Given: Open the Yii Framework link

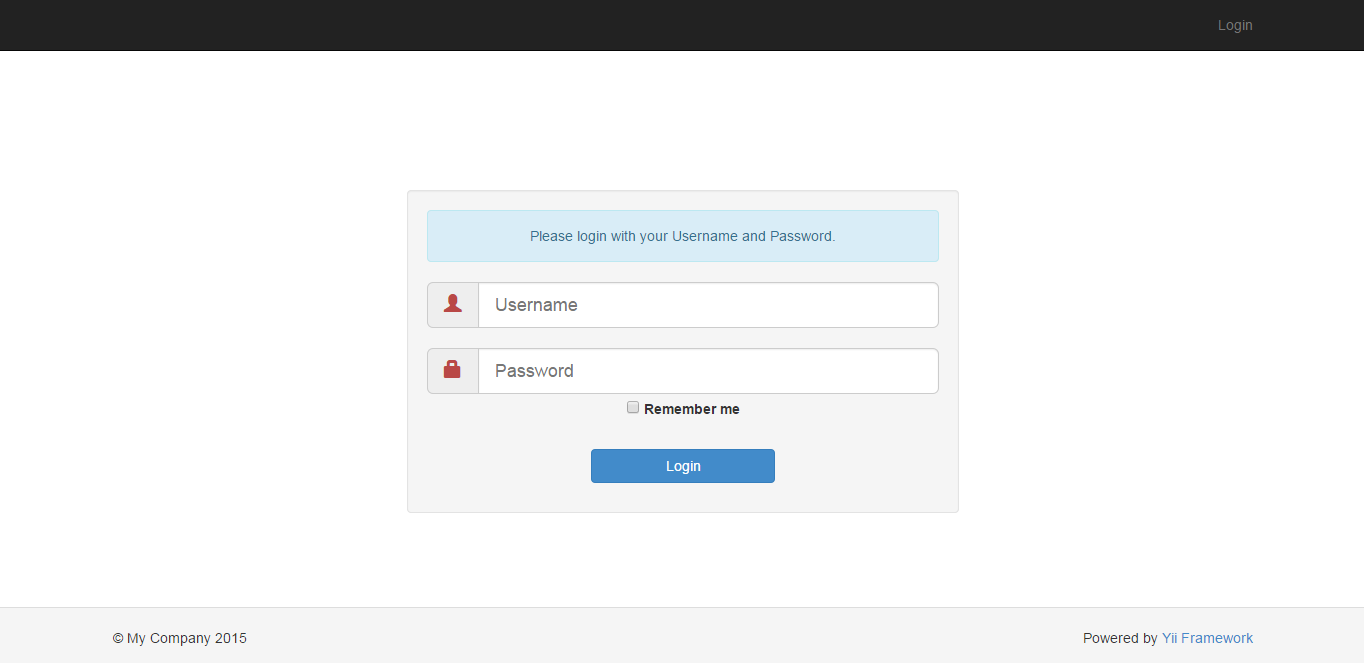Looking at the screenshot, I should pos(1207,638).
